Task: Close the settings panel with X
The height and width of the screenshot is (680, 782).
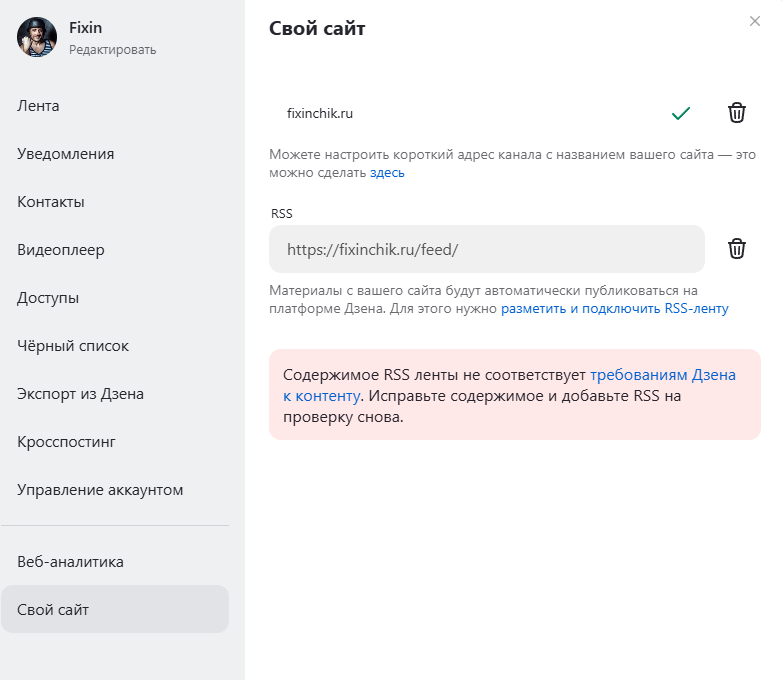Action: pos(755,21)
